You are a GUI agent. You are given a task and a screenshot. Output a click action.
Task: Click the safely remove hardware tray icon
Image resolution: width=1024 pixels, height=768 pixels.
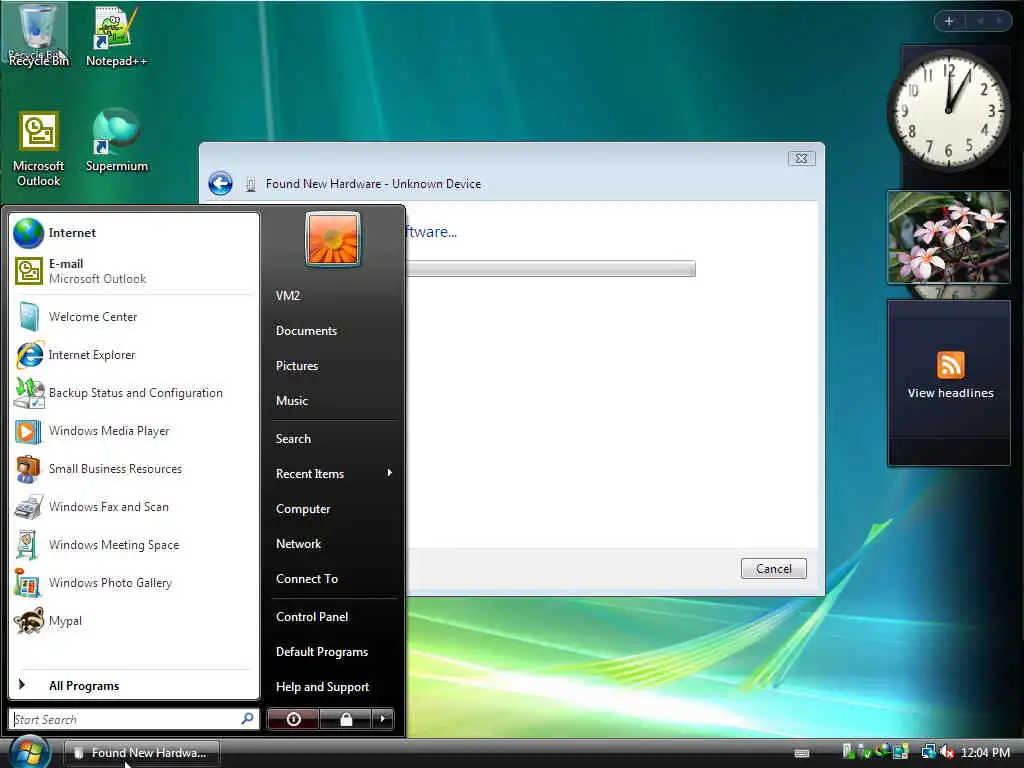click(865, 753)
